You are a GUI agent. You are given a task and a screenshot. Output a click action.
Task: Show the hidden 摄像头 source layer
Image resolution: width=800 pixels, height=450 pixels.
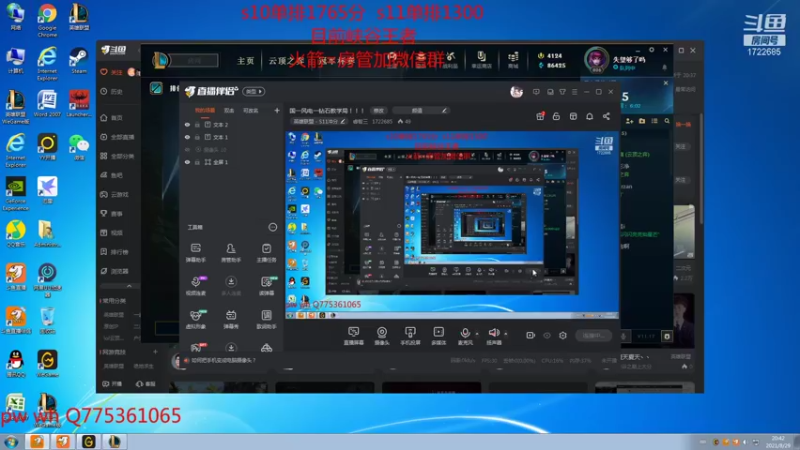click(x=187, y=149)
